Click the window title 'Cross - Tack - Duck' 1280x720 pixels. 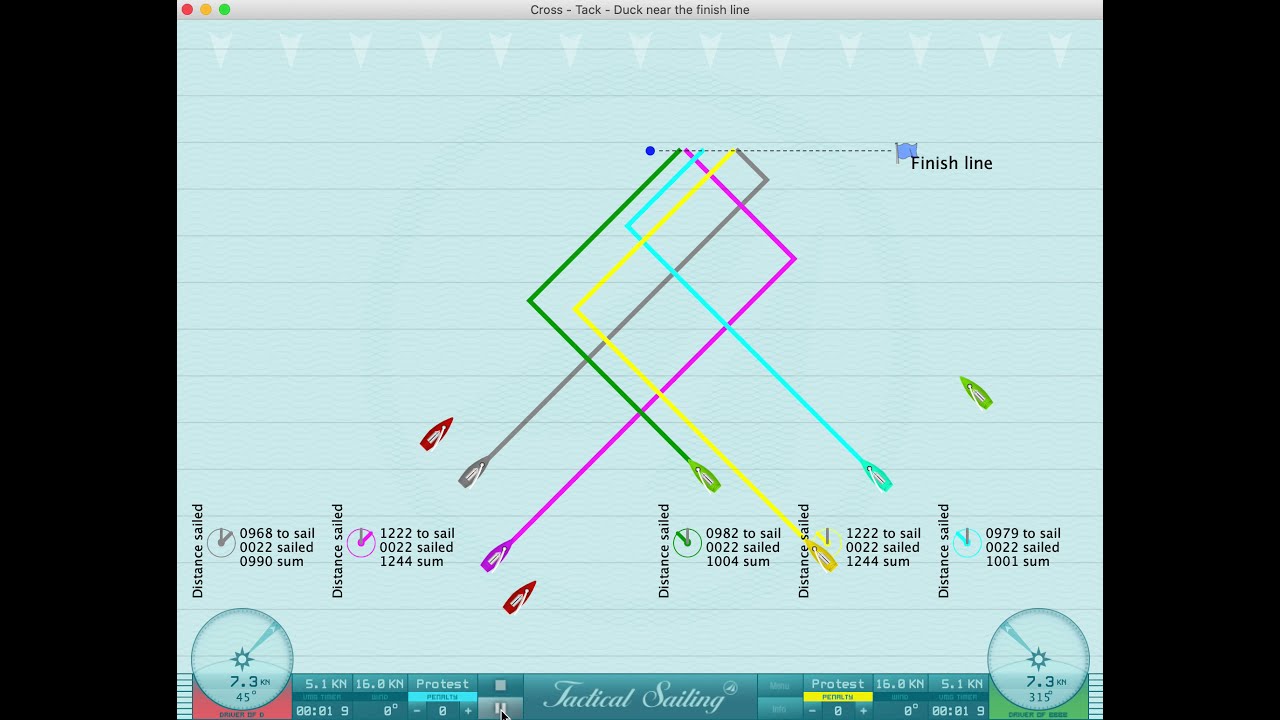pos(640,10)
